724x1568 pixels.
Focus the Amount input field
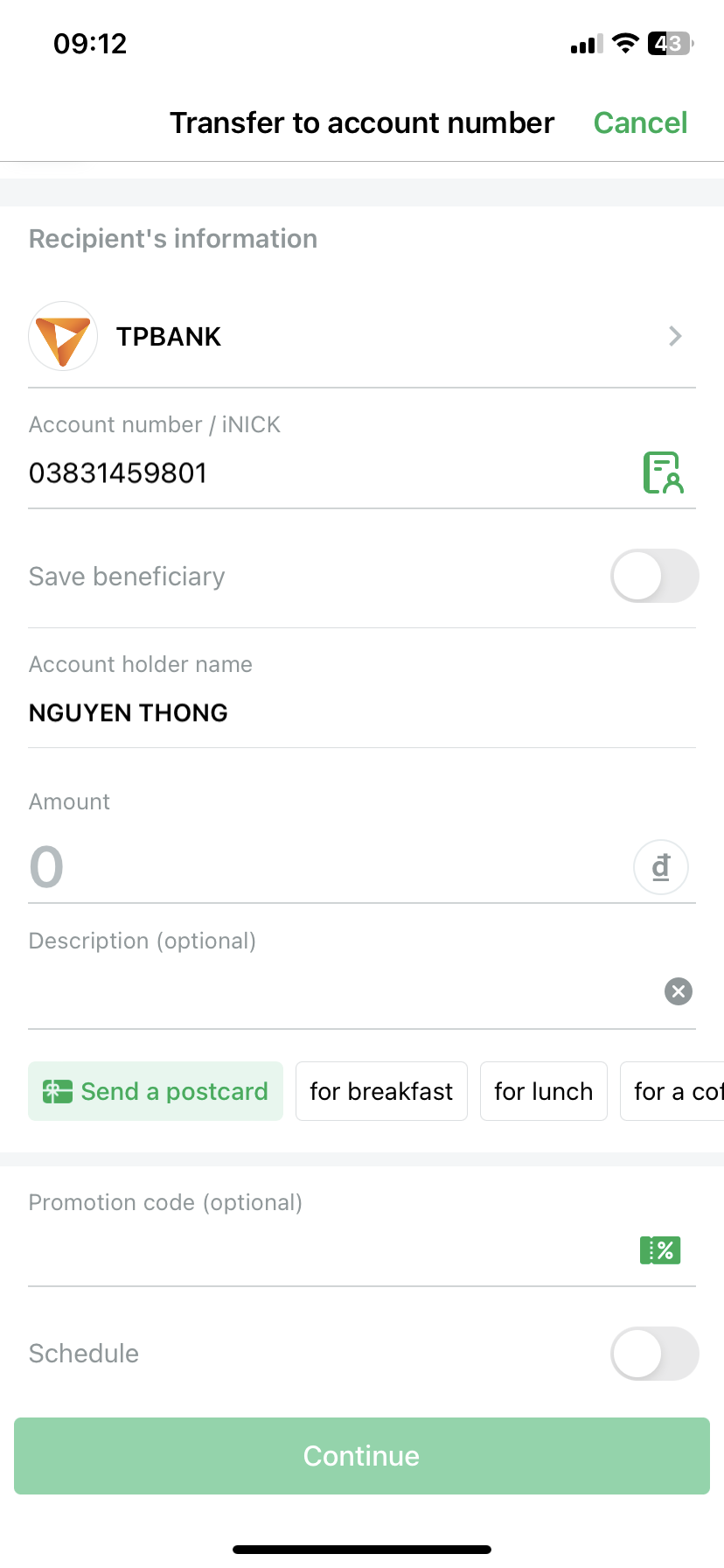pos(324,867)
